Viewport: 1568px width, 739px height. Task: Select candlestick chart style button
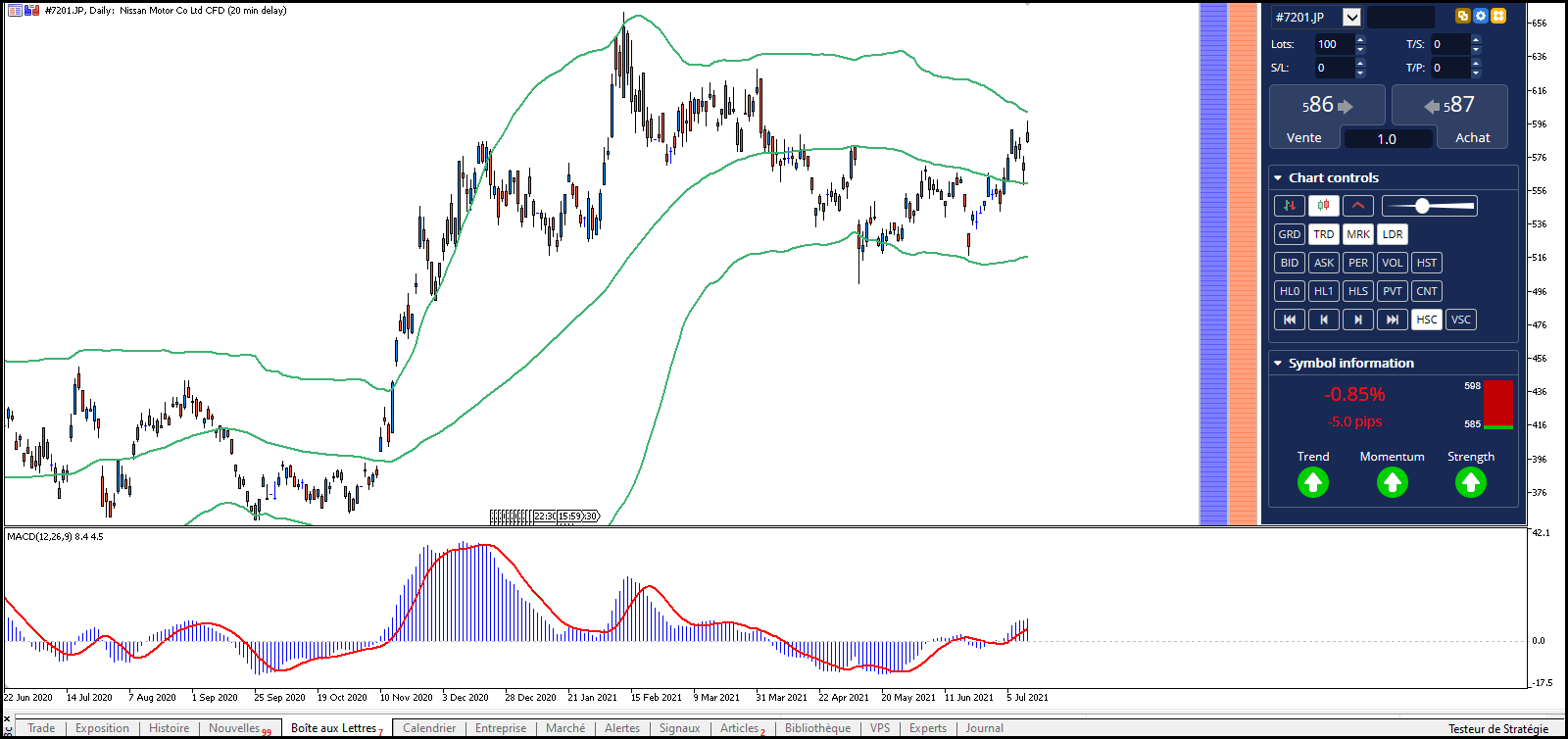click(x=1324, y=206)
